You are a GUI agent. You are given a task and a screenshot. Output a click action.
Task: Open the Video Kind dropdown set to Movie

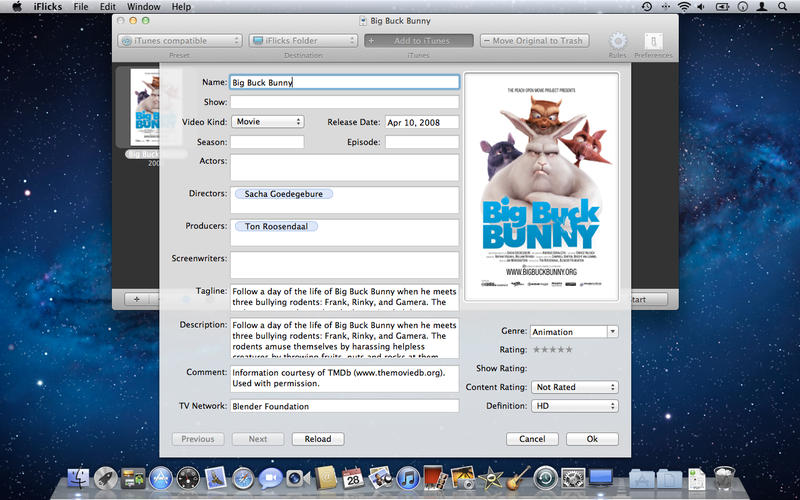(267, 122)
